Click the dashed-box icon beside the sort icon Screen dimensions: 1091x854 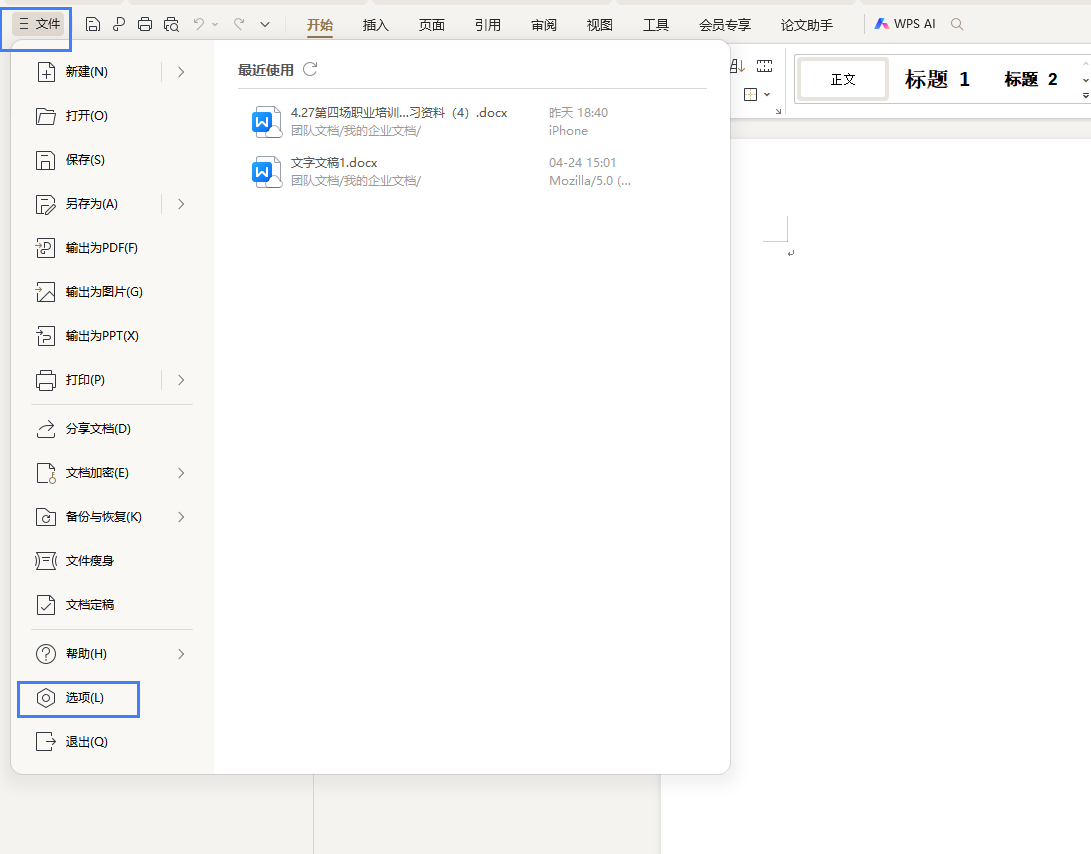point(764,66)
